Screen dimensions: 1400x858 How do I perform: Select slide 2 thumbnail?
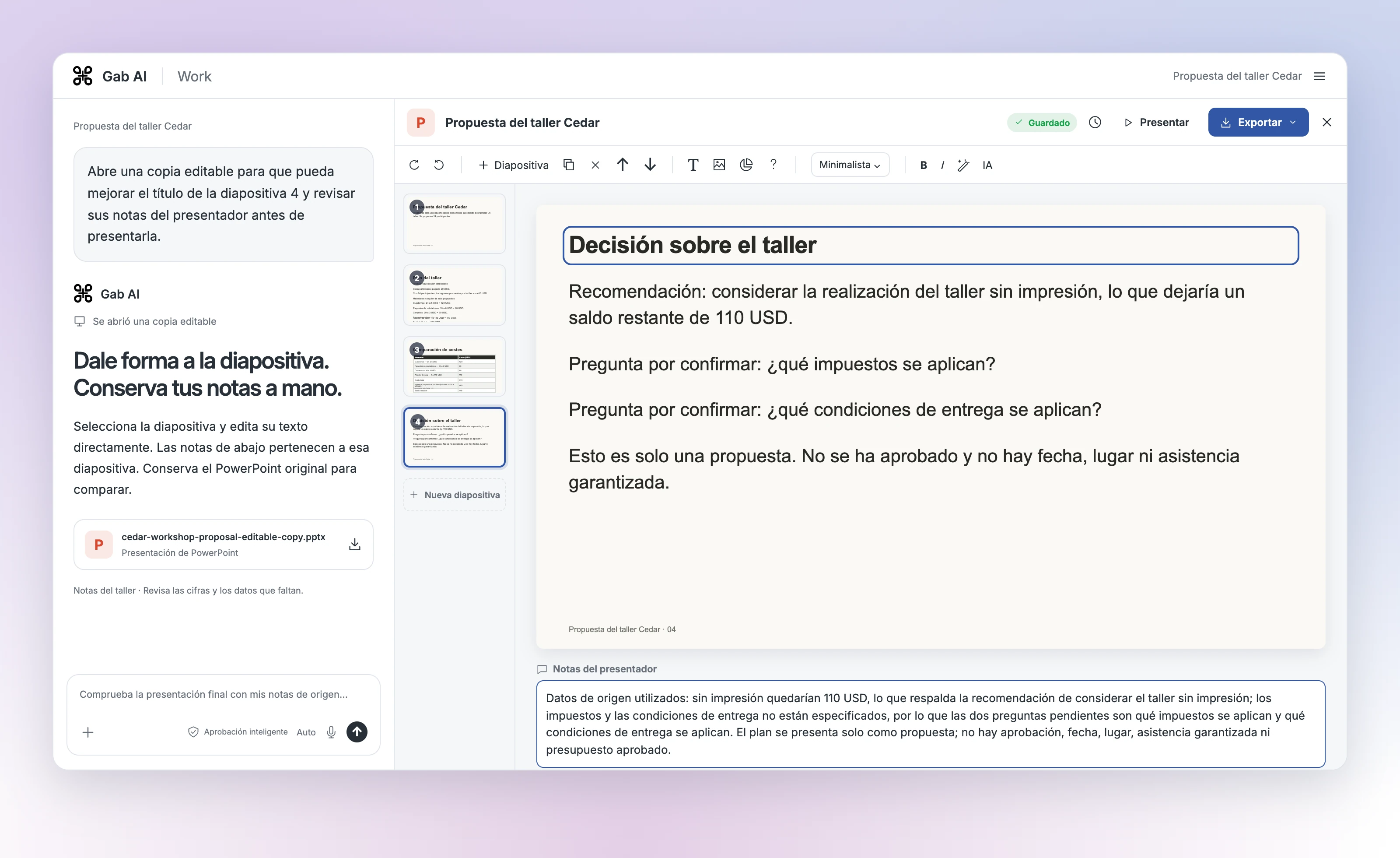[454, 295]
